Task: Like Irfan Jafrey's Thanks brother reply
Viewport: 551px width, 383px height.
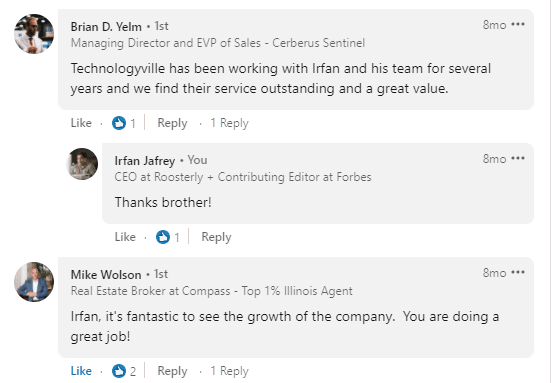Action: (x=125, y=237)
